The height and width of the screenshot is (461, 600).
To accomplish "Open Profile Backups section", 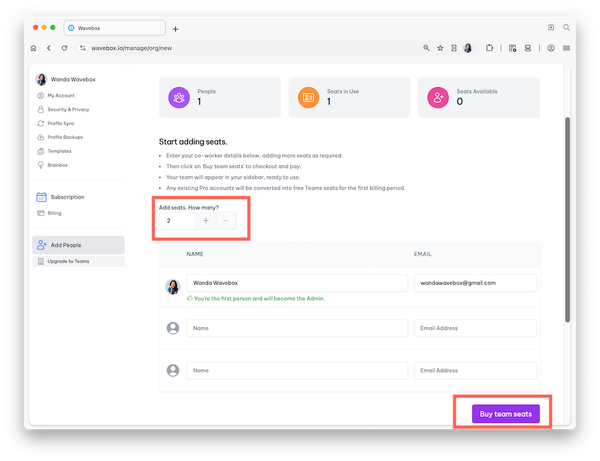I will 67,137.
